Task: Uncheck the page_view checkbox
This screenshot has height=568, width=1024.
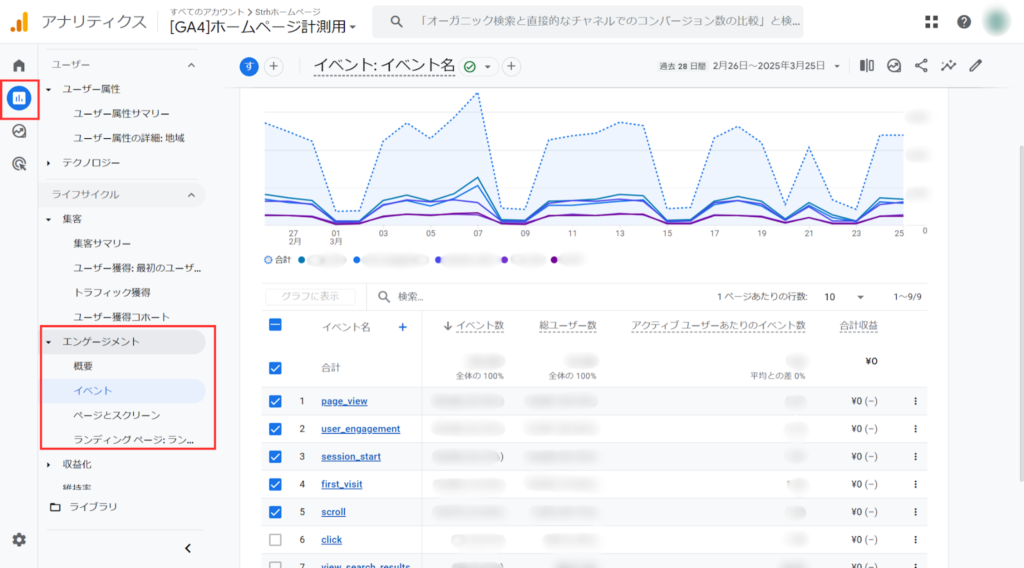Action: coord(276,402)
